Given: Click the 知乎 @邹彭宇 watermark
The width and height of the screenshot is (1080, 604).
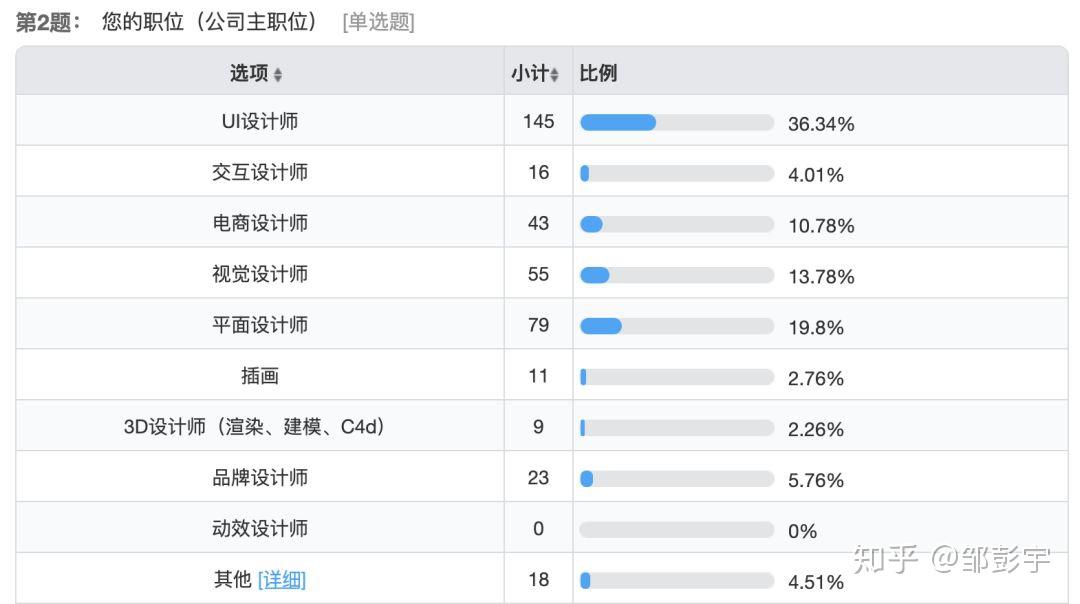Looking at the screenshot, I should coord(951,559).
